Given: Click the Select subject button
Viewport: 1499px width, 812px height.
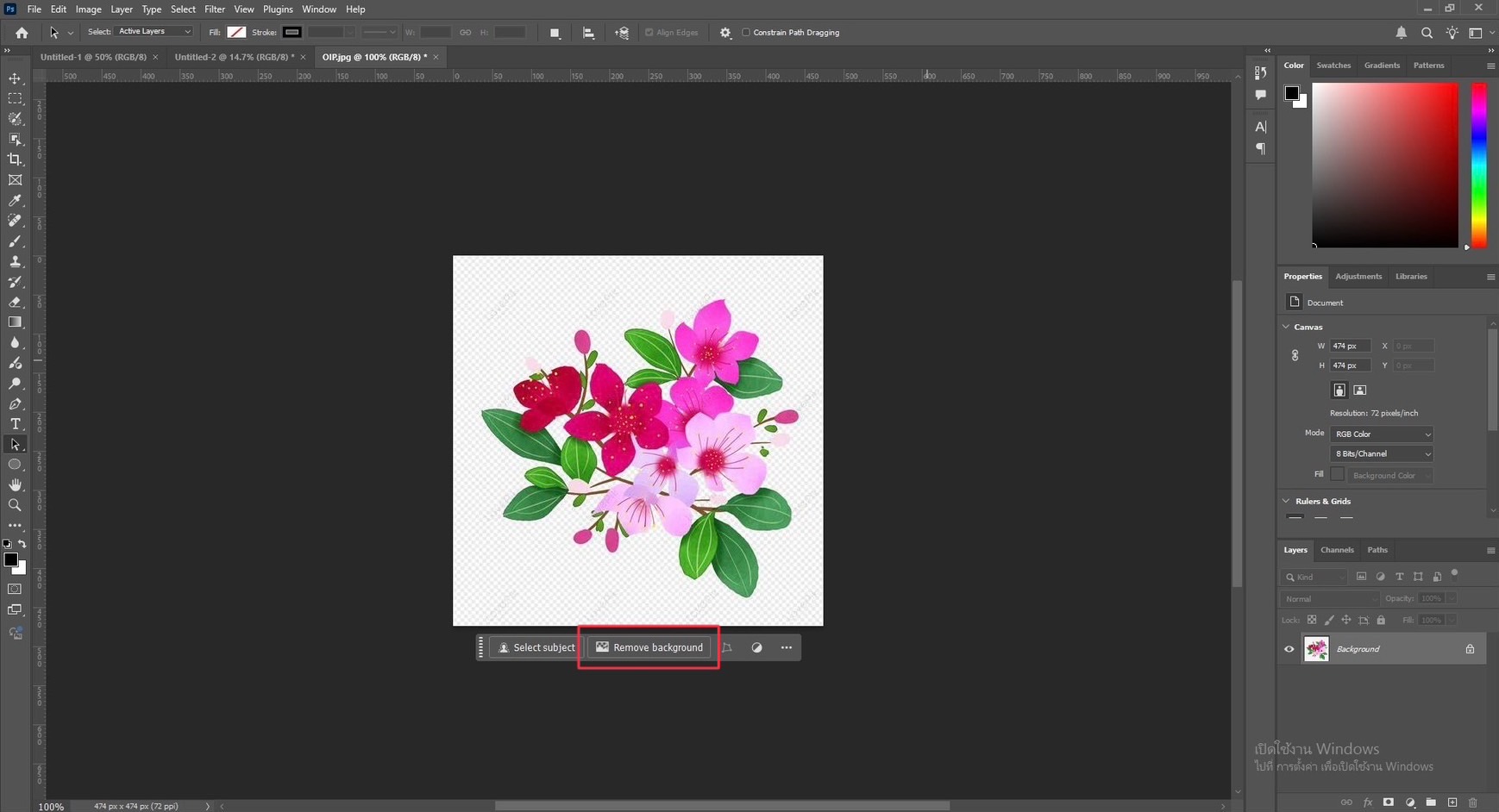Looking at the screenshot, I should click(x=536, y=647).
